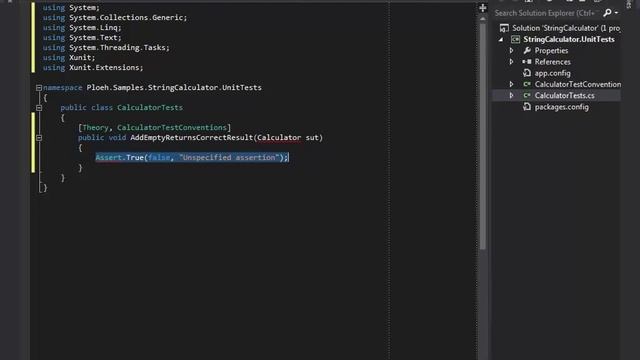Click 'System.Text' in the code
This screenshot has height=360, width=640.
pyautogui.click(x=93, y=38)
